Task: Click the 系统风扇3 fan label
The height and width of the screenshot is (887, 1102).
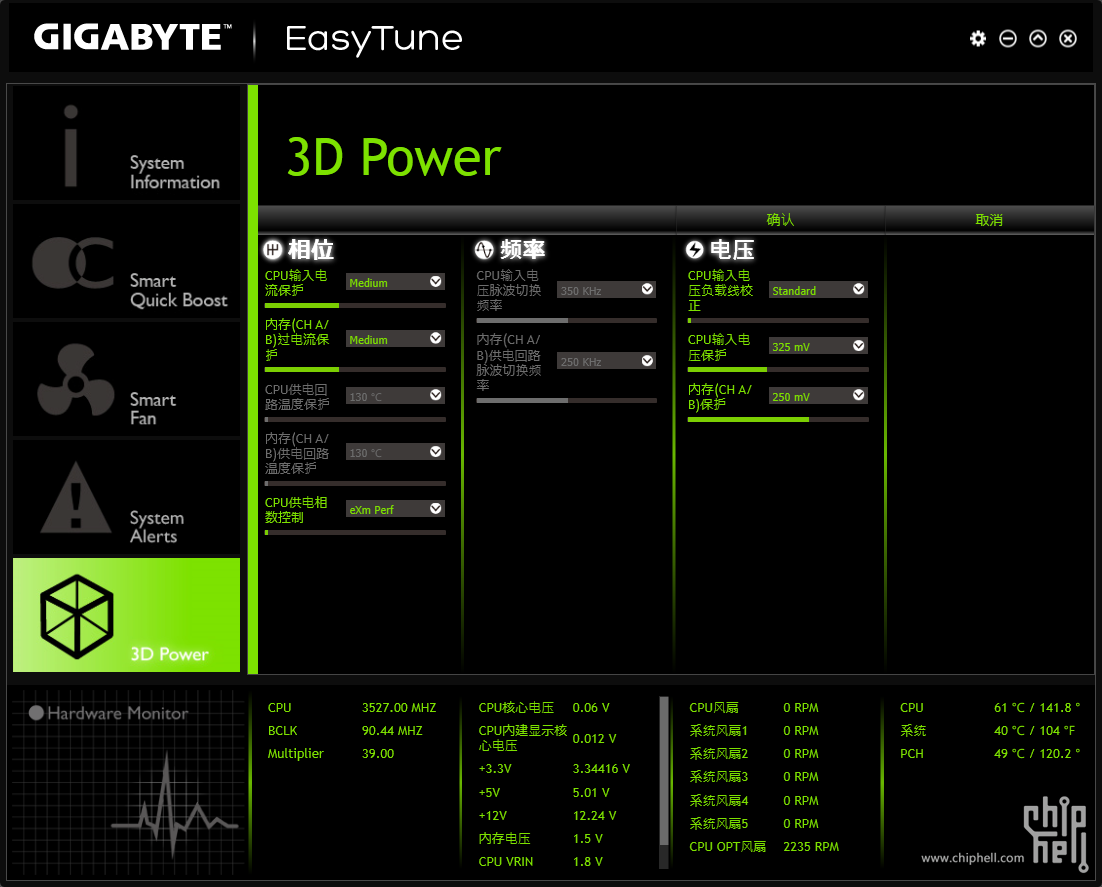Action: pos(718,777)
